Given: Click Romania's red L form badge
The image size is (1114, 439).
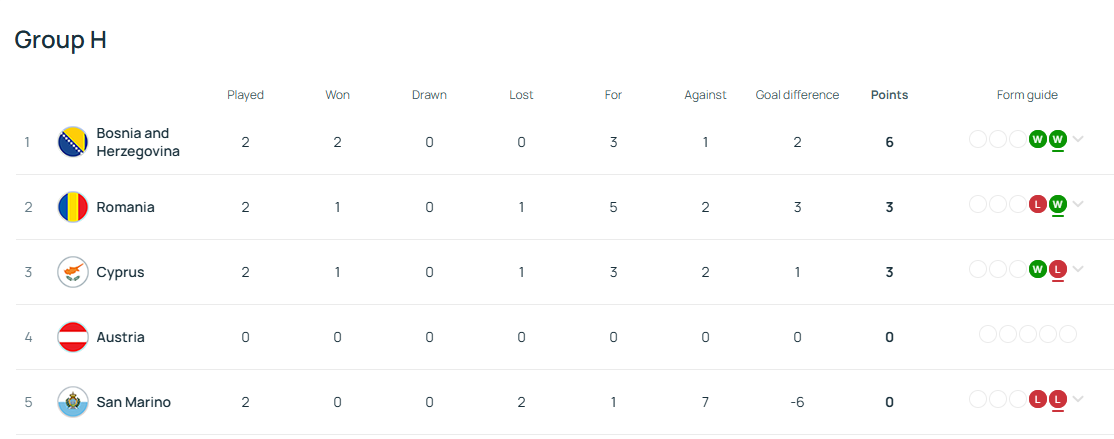Looking at the screenshot, I should [1037, 204].
